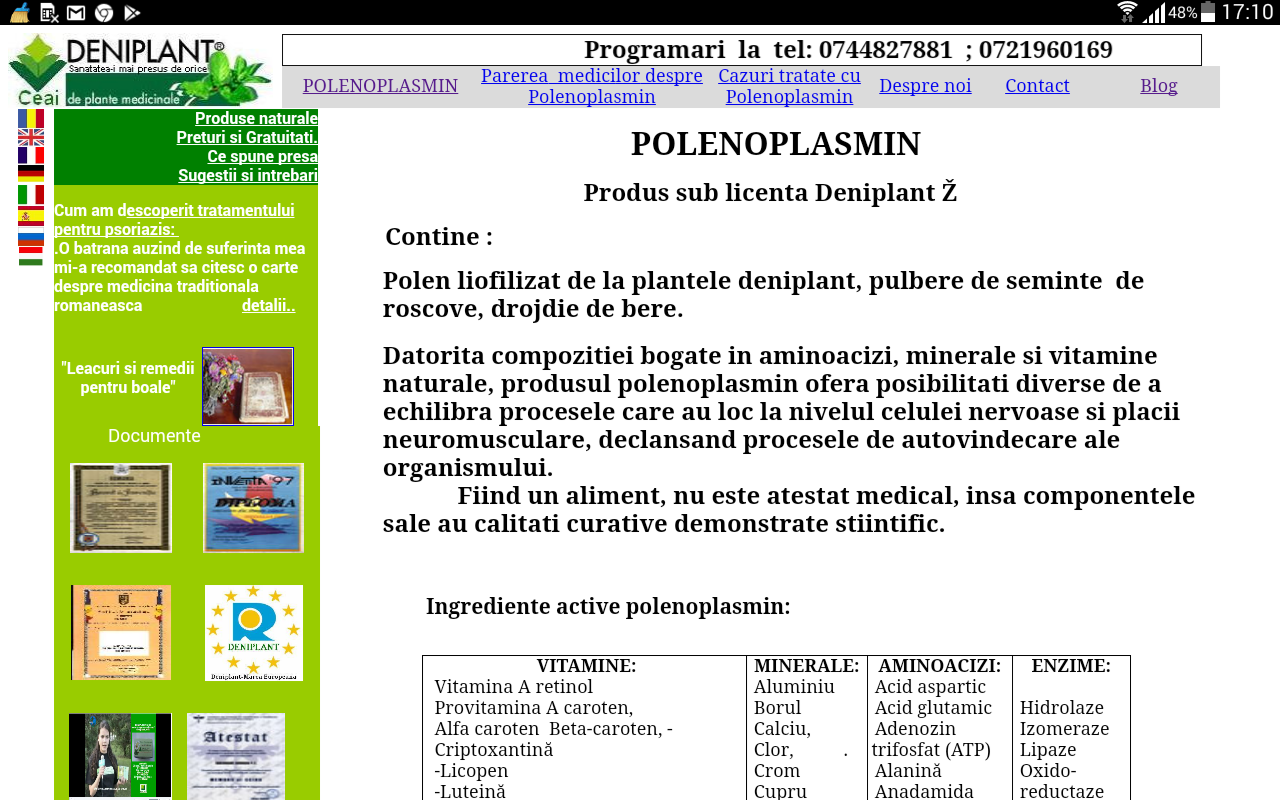Open Produse naturale sidebar link

tap(256, 118)
